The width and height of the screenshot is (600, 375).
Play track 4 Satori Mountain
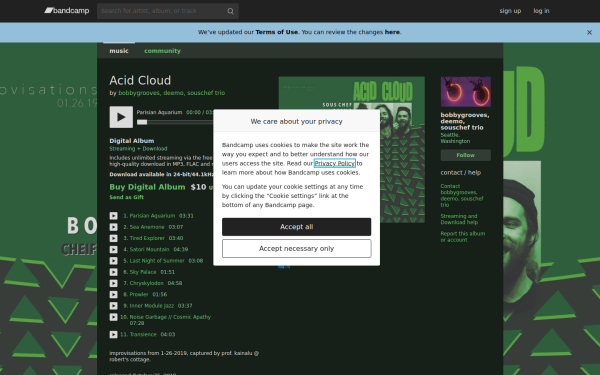point(114,249)
